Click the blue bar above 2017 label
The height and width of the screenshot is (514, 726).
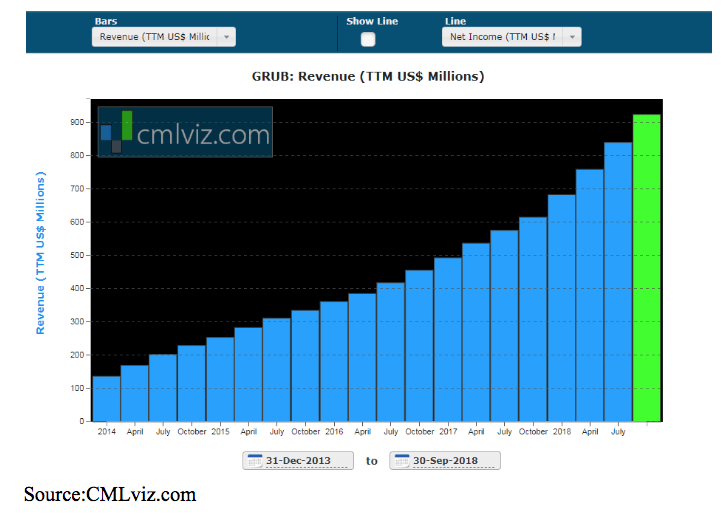pyautogui.click(x=448, y=339)
